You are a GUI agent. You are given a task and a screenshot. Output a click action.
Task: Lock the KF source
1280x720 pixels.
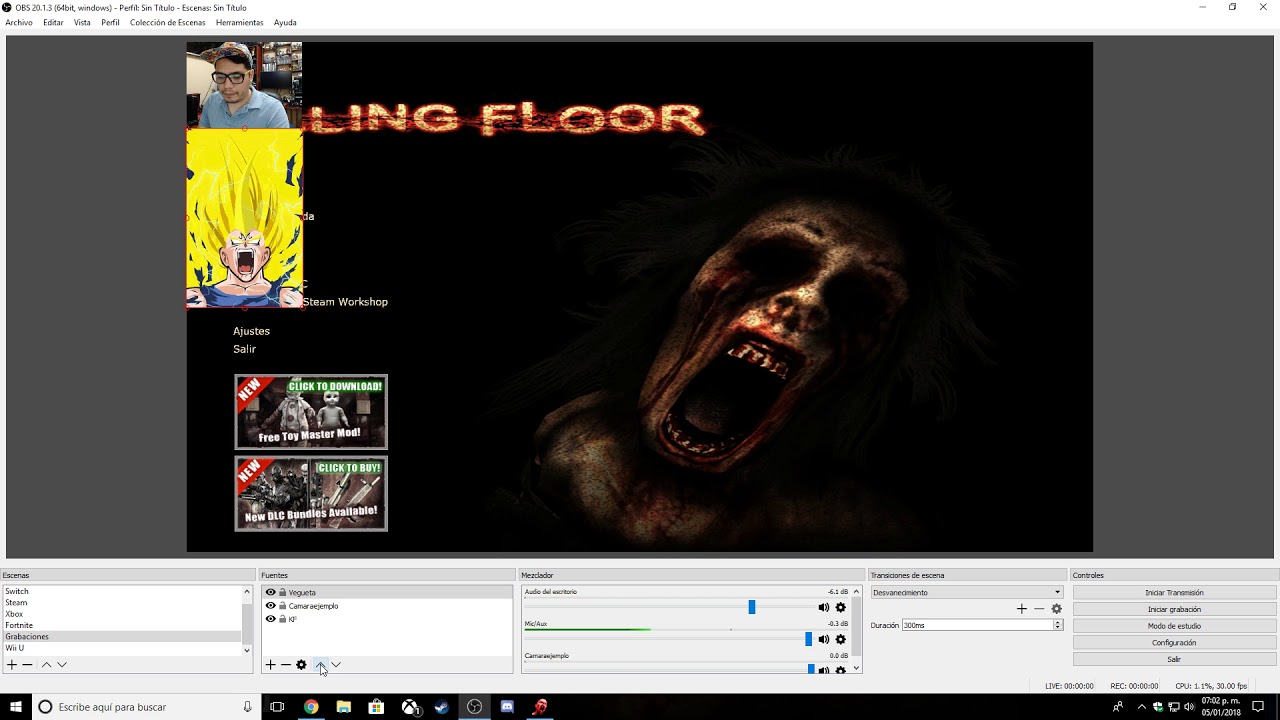(x=283, y=619)
